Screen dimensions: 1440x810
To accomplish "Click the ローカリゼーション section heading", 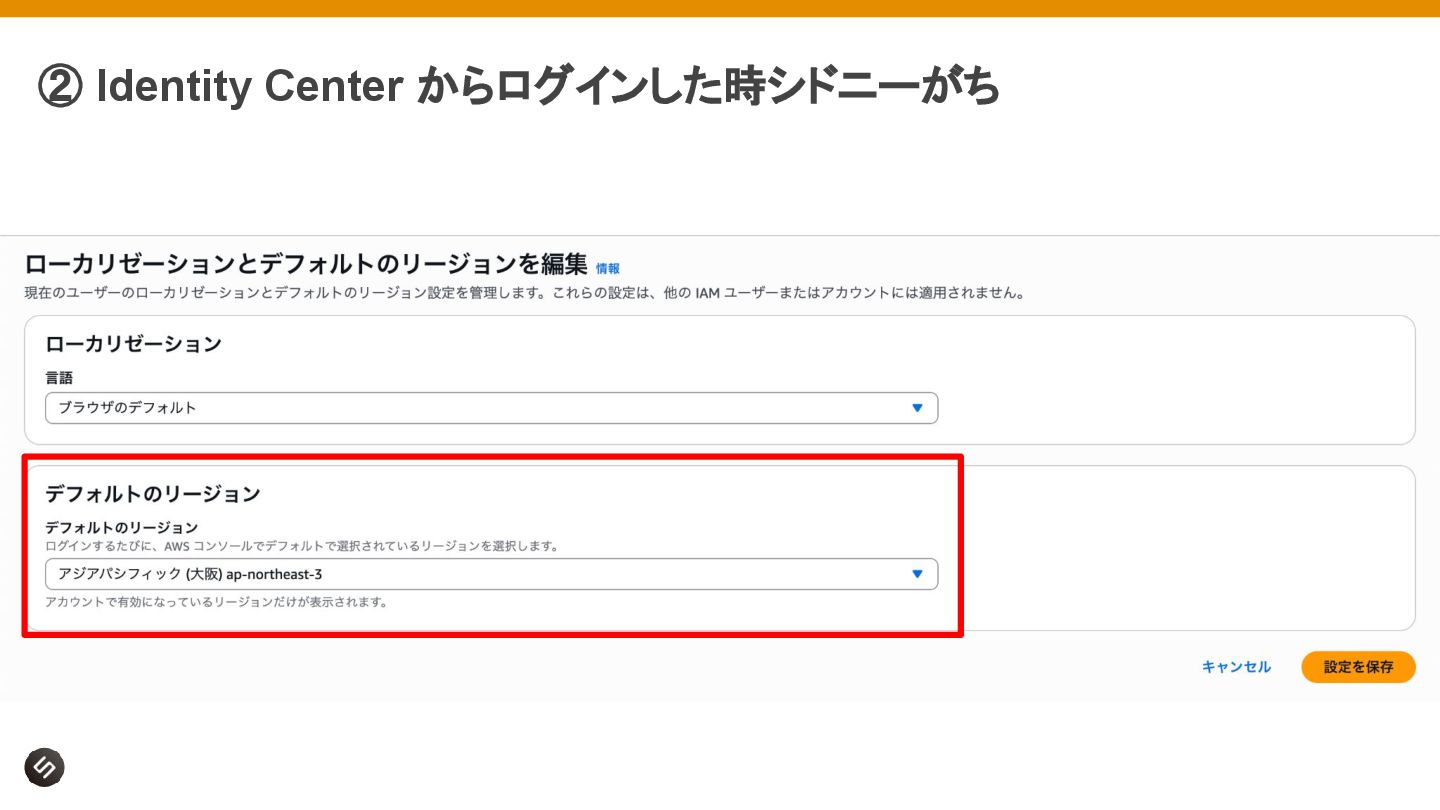I will coord(133,344).
